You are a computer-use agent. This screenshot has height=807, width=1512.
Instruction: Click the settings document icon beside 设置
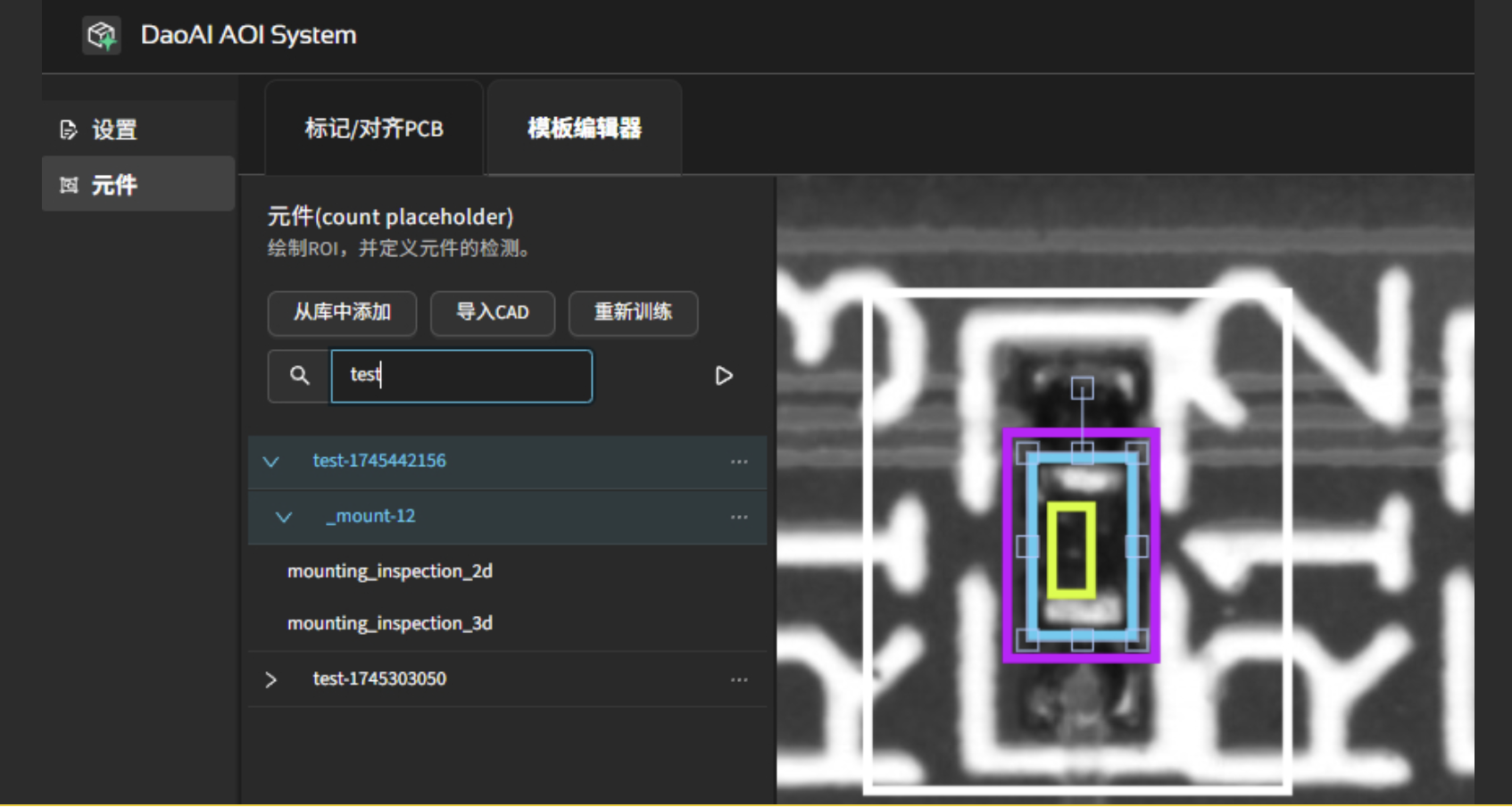(67, 130)
